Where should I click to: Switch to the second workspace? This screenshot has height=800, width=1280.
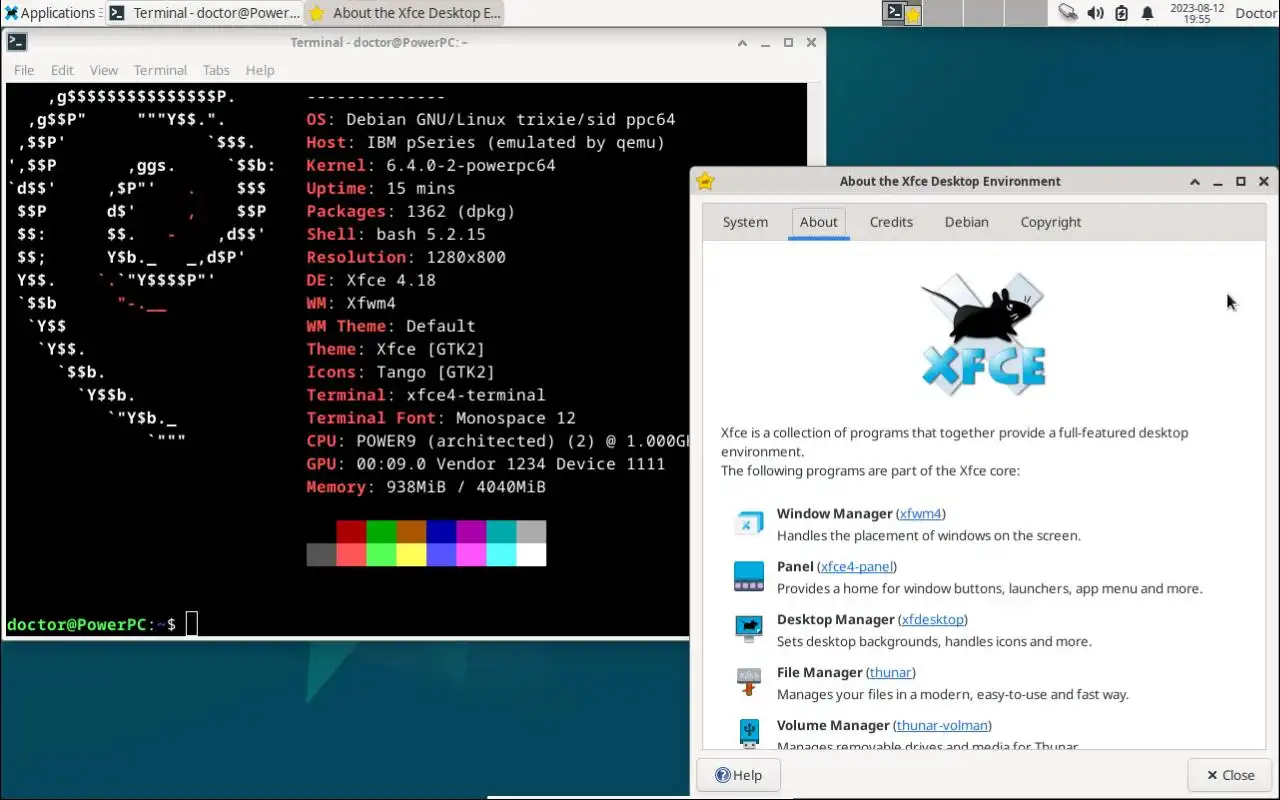944,13
